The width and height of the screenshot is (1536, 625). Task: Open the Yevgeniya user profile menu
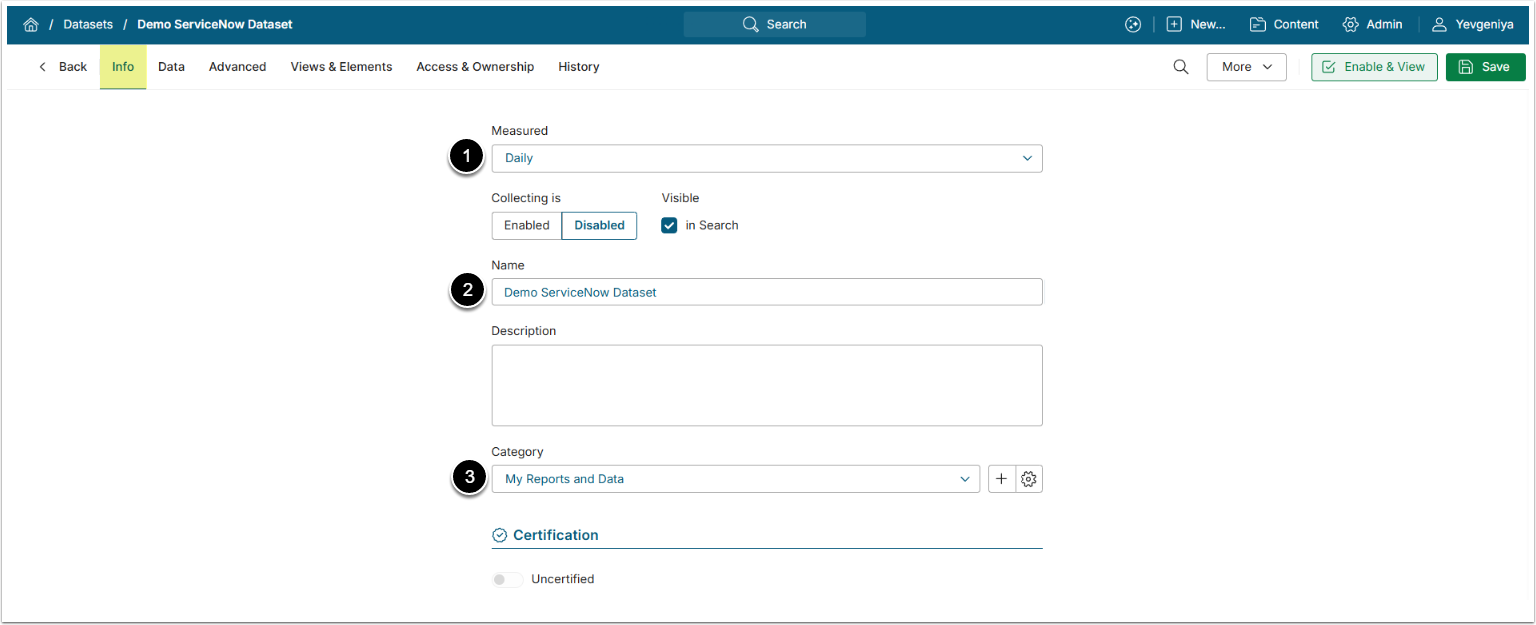1472,24
